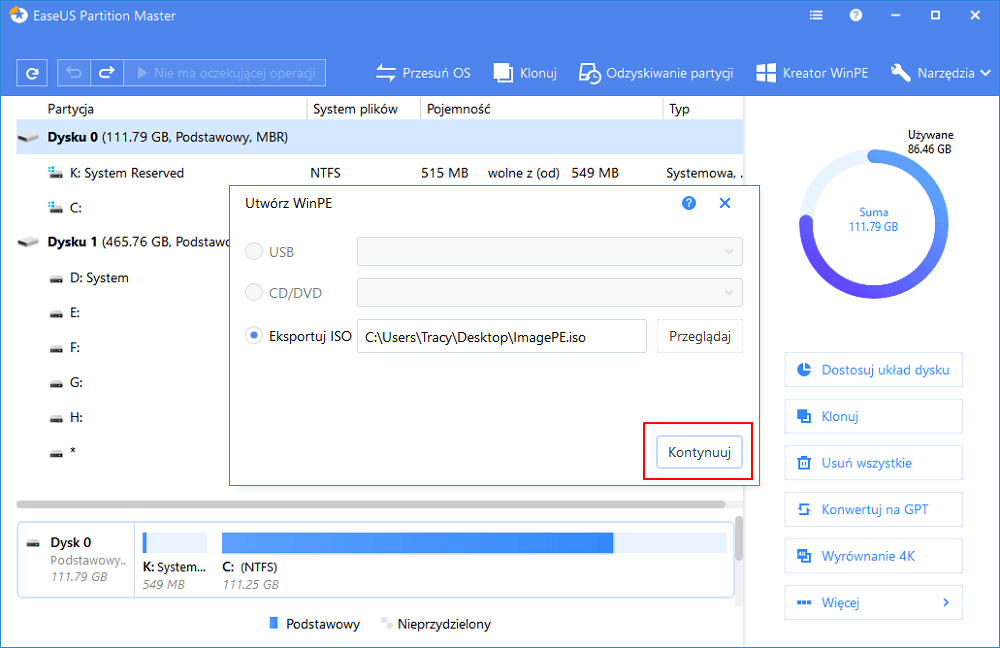Select K: System Reserved partition row
Image resolution: width=1000 pixels, height=648 pixels.
(380, 173)
